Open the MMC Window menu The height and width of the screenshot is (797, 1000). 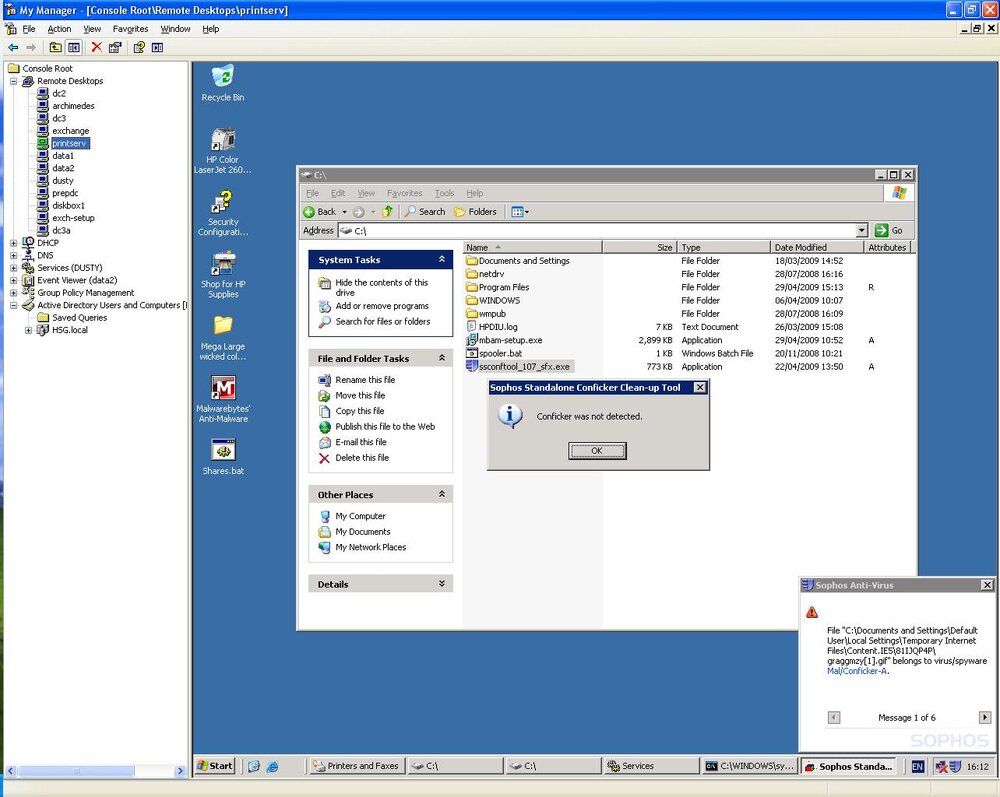pos(175,29)
